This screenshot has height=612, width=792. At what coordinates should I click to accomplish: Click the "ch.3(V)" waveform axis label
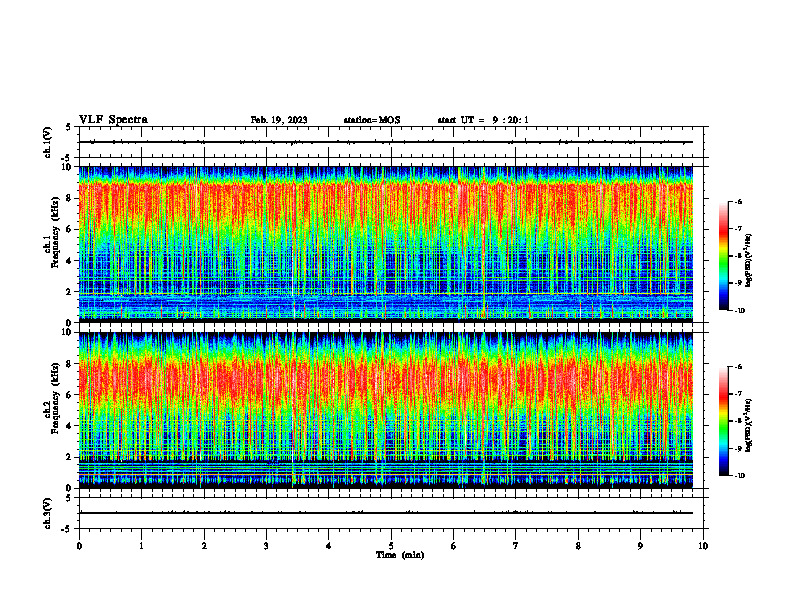[x=48, y=513]
